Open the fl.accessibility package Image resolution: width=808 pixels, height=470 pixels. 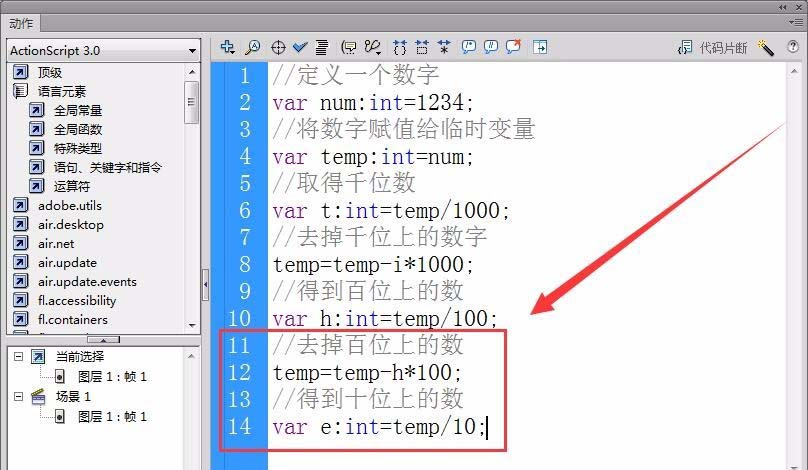pyautogui.click(x=77, y=300)
